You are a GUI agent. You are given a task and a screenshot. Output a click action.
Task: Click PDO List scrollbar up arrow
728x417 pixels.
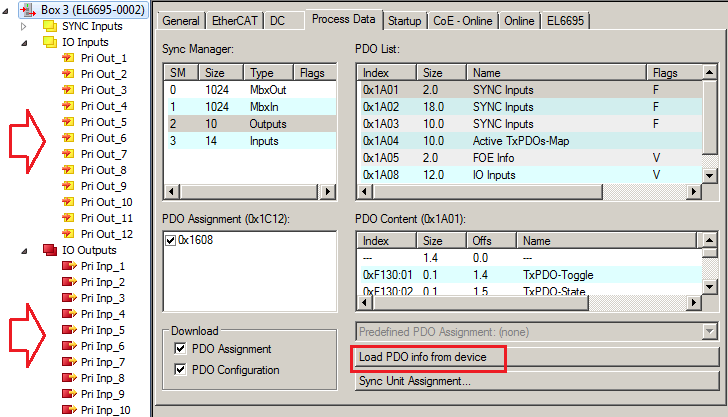pyautogui.click(x=709, y=72)
